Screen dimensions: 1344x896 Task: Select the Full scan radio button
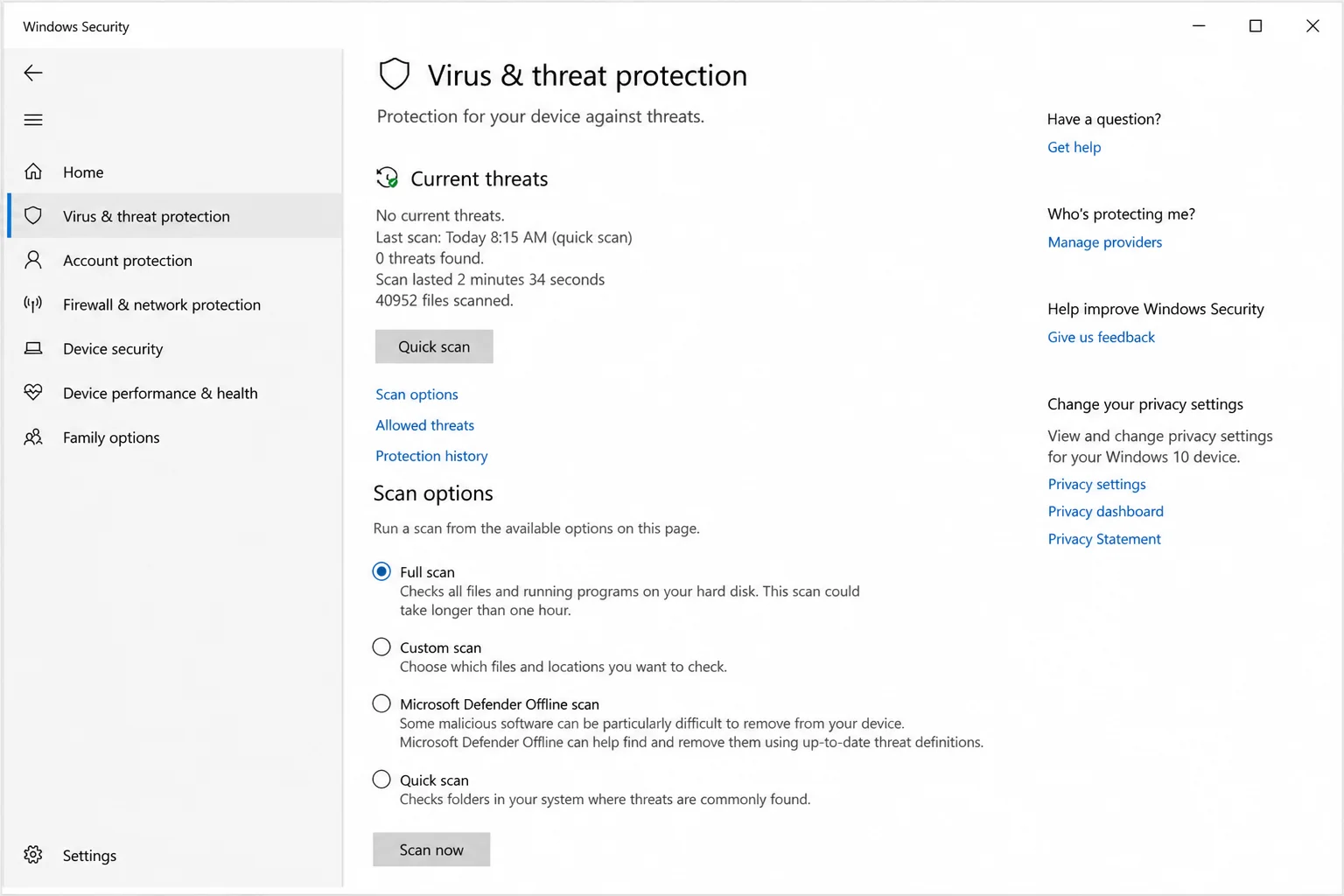click(x=381, y=571)
